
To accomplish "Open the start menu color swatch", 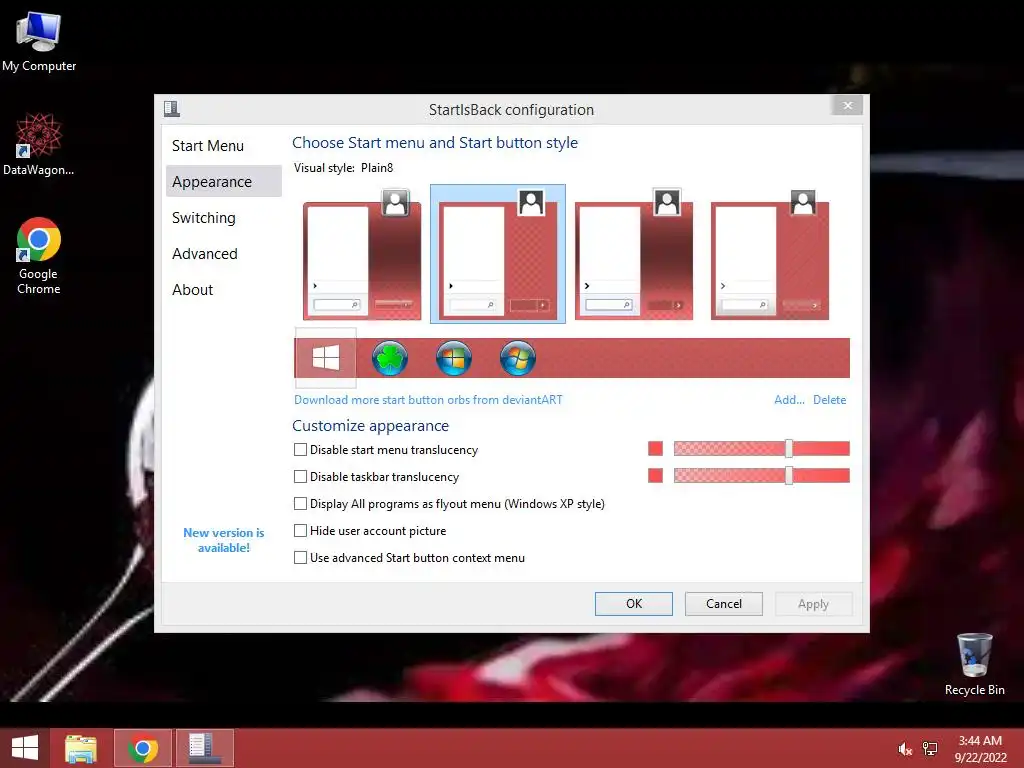I will [x=655, y=449].
